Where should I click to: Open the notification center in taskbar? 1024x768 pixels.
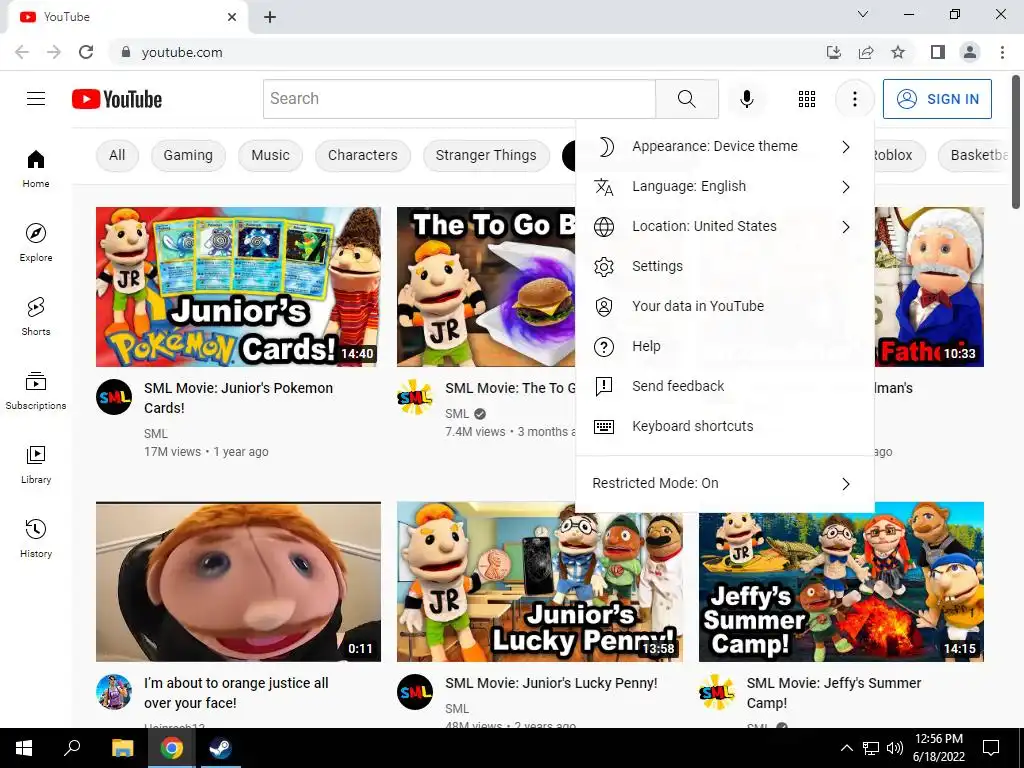(x=991, y=748)
